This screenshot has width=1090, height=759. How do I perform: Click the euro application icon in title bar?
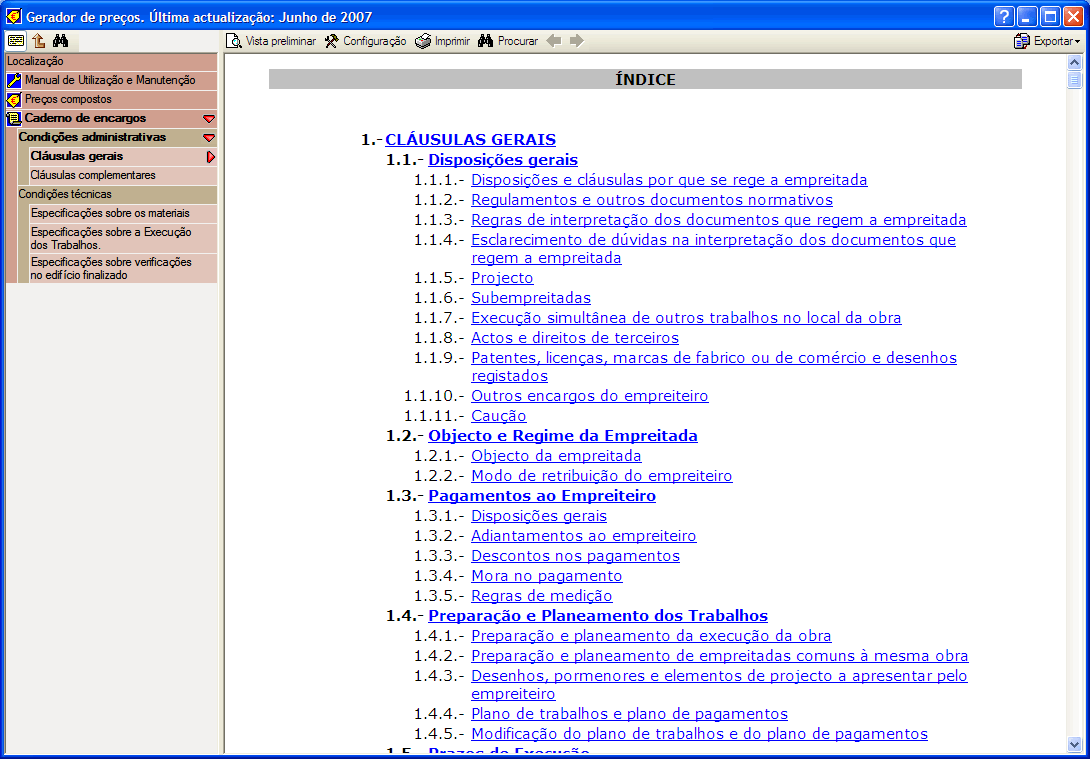[13, 17]
